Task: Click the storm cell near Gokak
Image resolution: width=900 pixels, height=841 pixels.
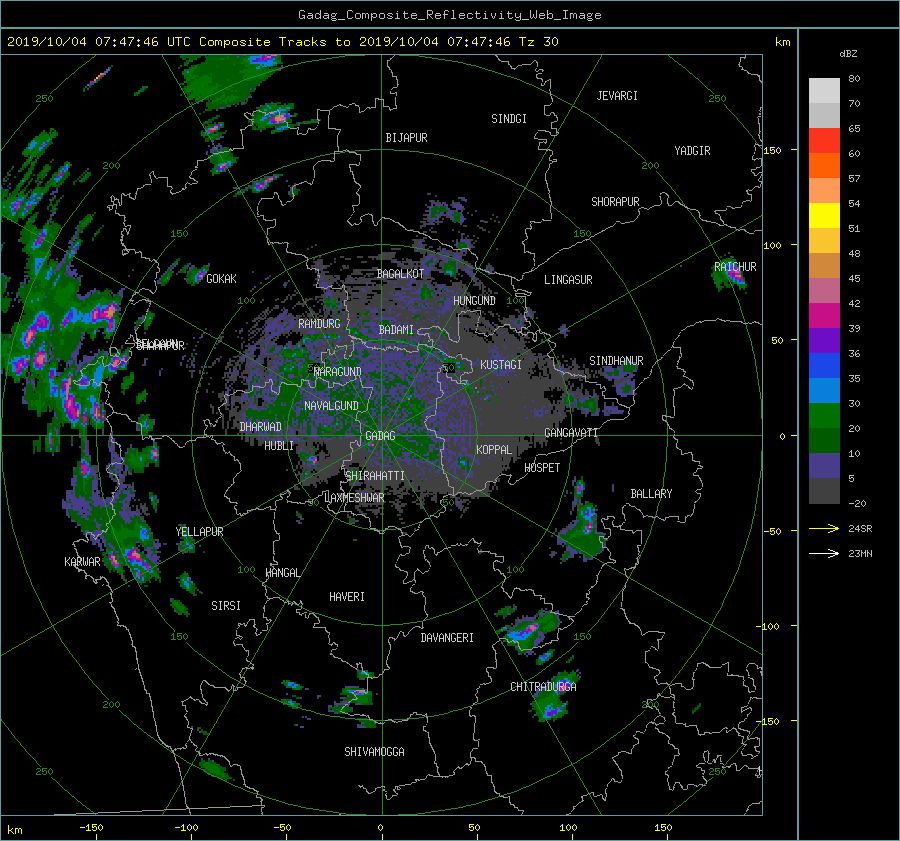Action: click(x=196, y=275)
